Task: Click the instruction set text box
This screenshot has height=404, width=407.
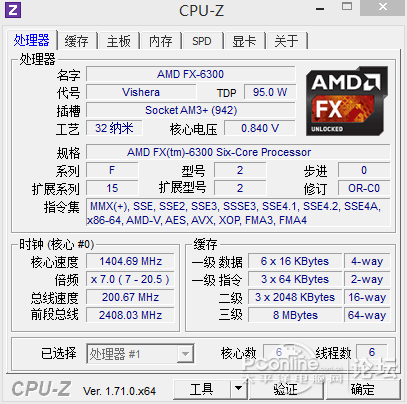Action: point(238,213)
